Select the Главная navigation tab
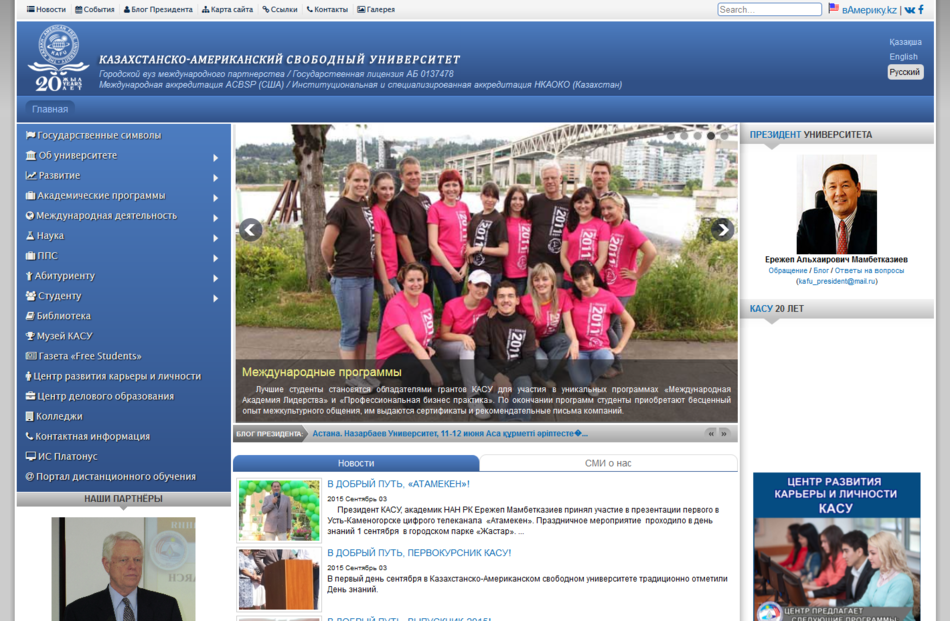 tap(50, 109)
